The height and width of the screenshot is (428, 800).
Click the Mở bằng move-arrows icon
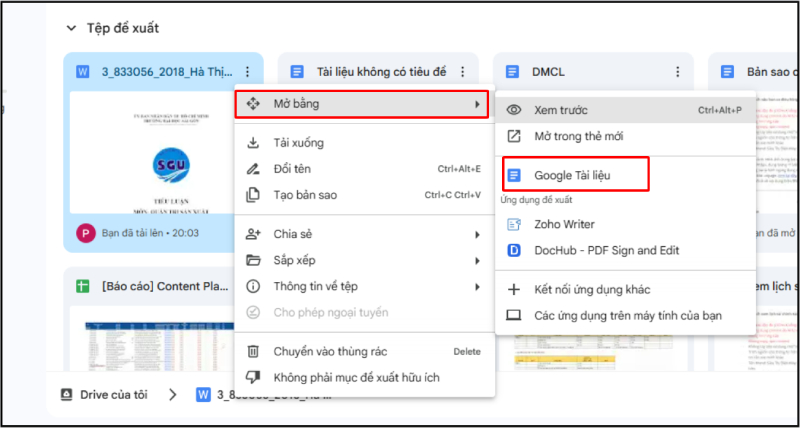coord(253,105)
